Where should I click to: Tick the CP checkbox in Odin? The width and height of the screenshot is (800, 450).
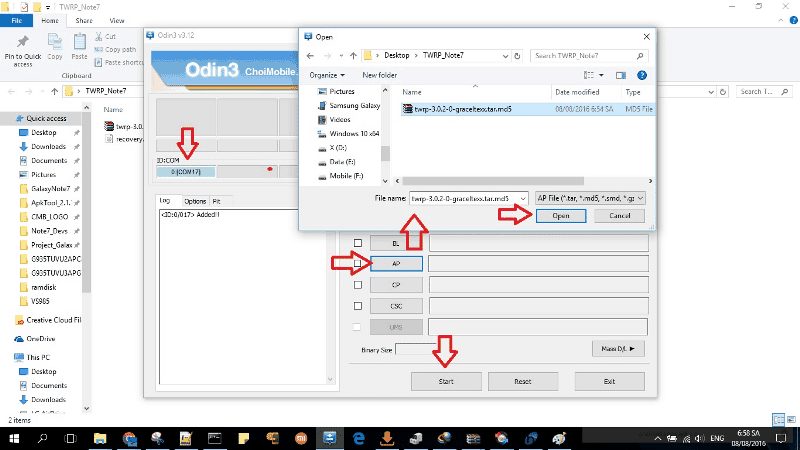[x=358, y=285]
